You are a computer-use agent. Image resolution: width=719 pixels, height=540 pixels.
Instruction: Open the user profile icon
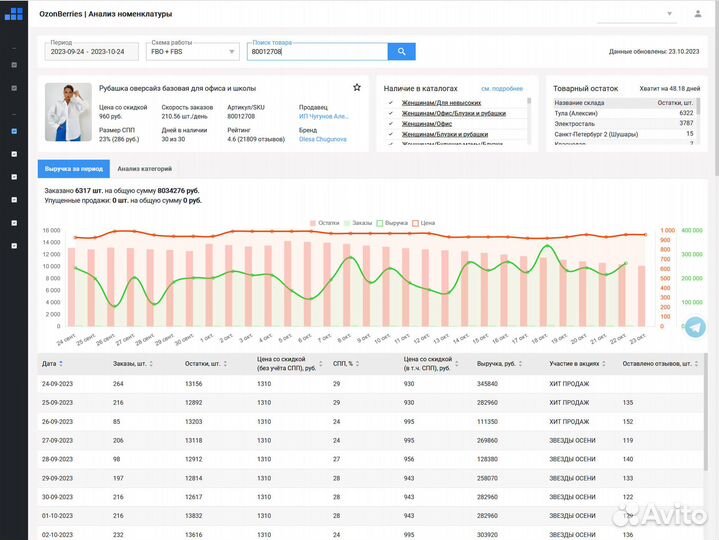pyautogui.click(x=697, y=14)
